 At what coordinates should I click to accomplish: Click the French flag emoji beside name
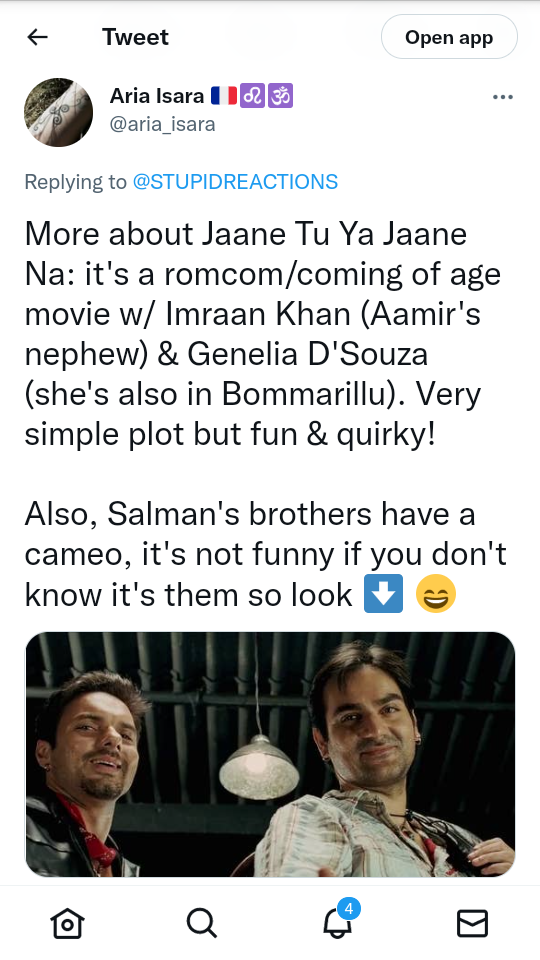click(x=223, y=96)
